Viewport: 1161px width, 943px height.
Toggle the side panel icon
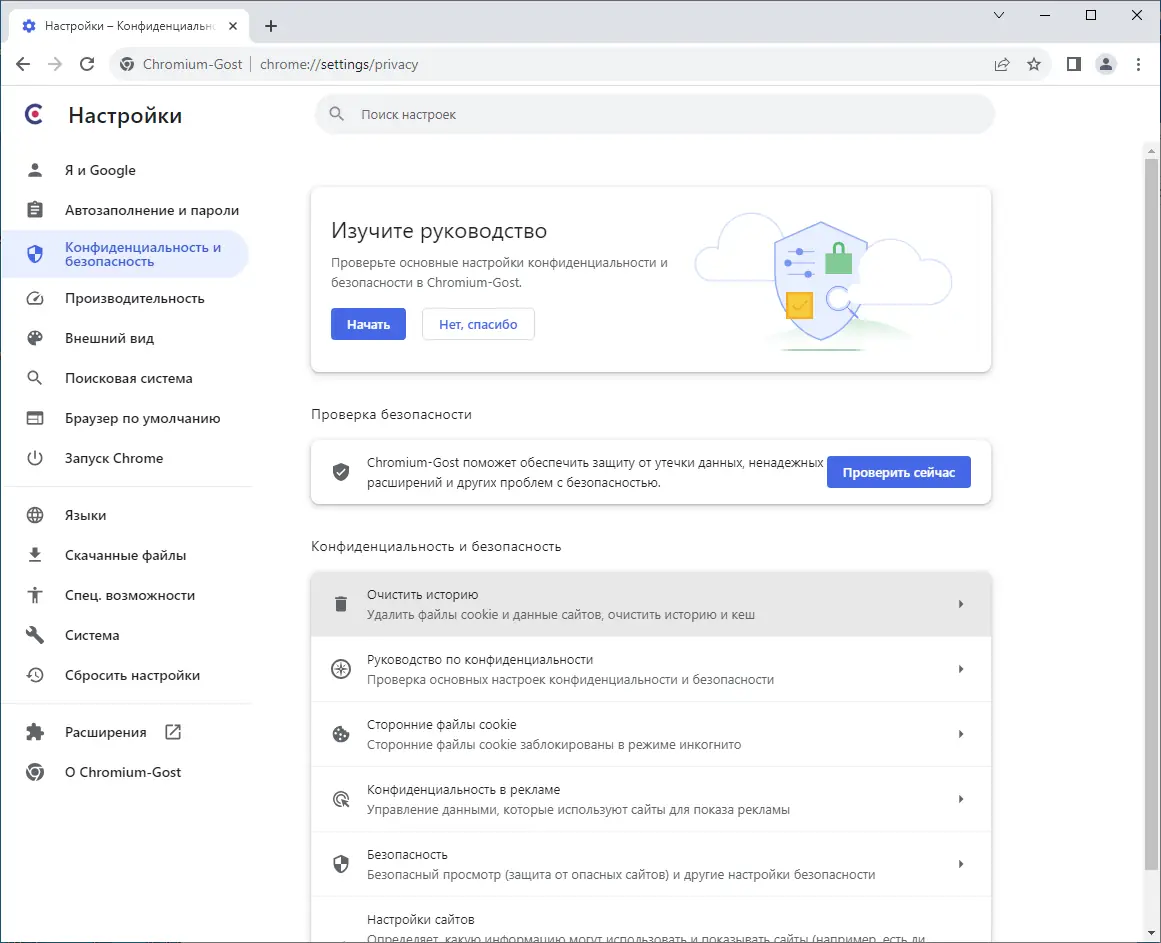(x=1074, y=64)
